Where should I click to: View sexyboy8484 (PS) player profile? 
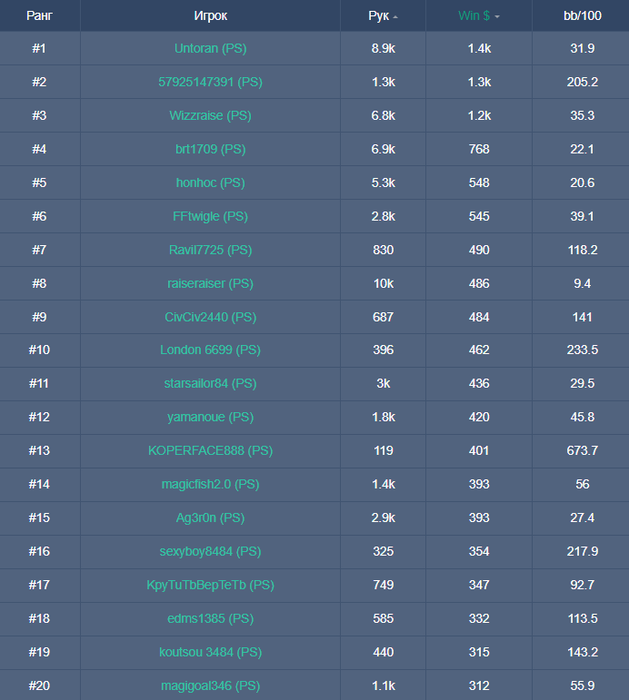coord(210,551)
